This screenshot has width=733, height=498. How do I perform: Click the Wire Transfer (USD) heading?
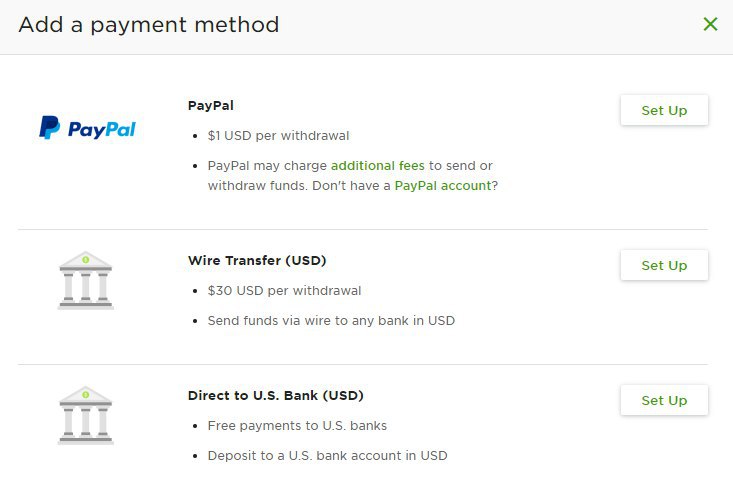pyautogui.click(x=257, y=261)
